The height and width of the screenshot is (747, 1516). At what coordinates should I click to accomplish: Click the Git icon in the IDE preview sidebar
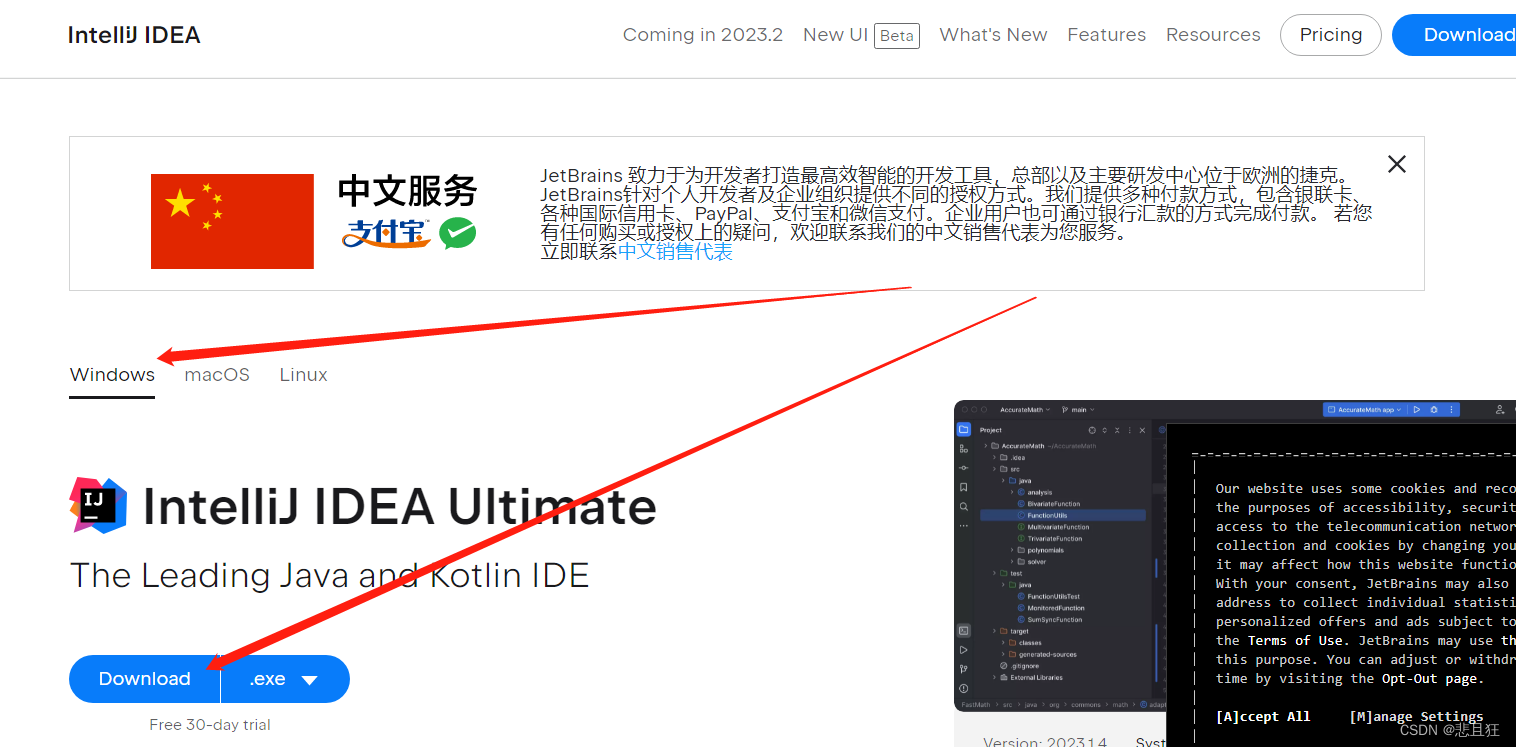964,669
